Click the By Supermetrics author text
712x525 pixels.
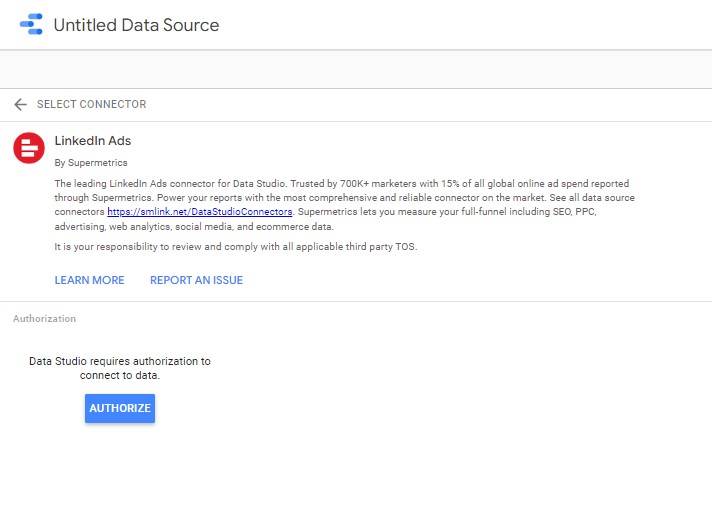91,162
